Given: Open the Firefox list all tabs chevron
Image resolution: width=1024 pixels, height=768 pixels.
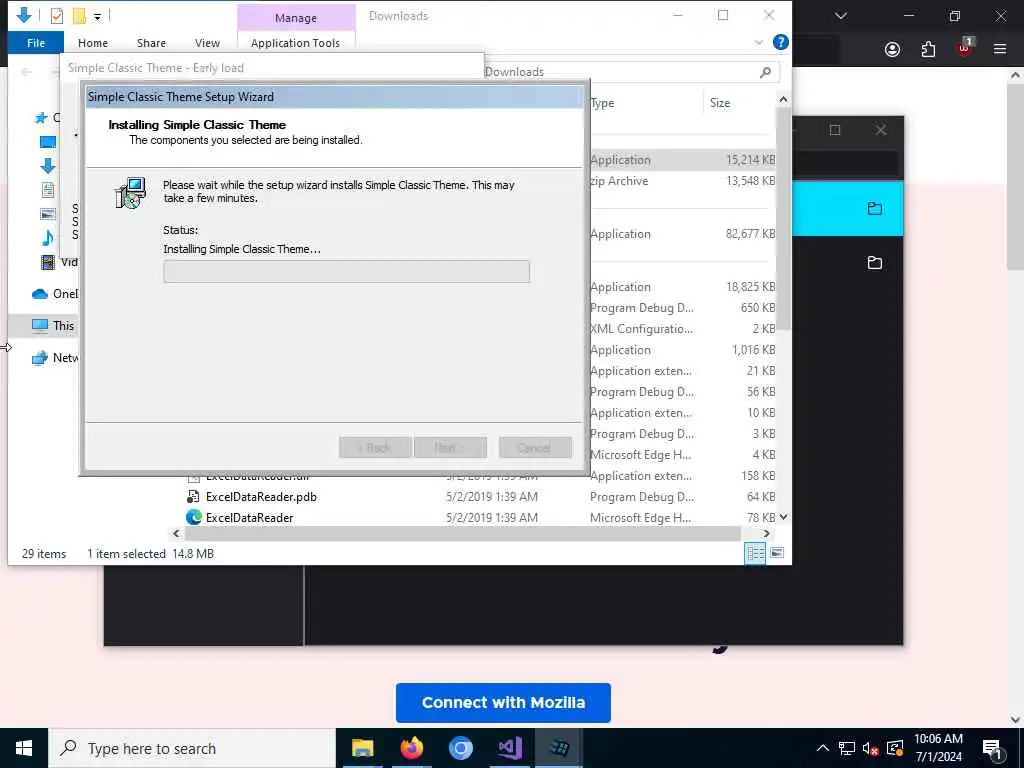Looking at the screenshot, I should click(841, 16).
